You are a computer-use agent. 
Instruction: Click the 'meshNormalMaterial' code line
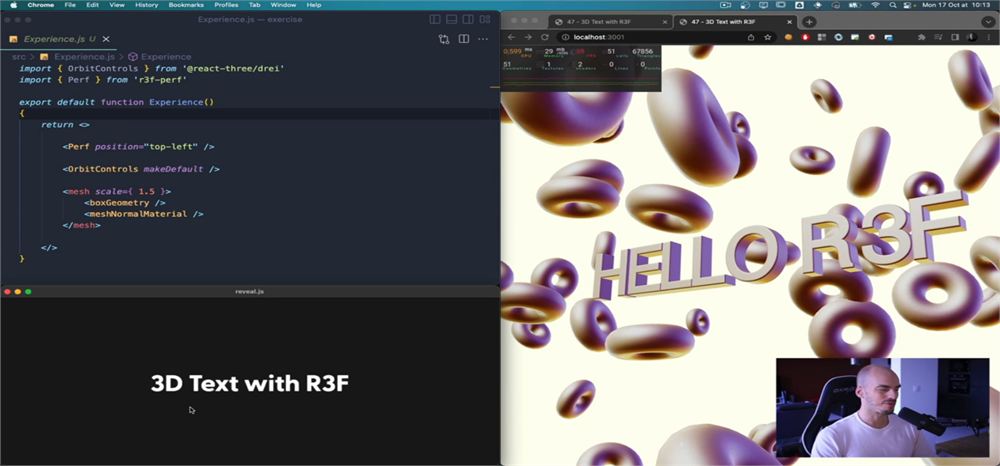pos(143,214)
